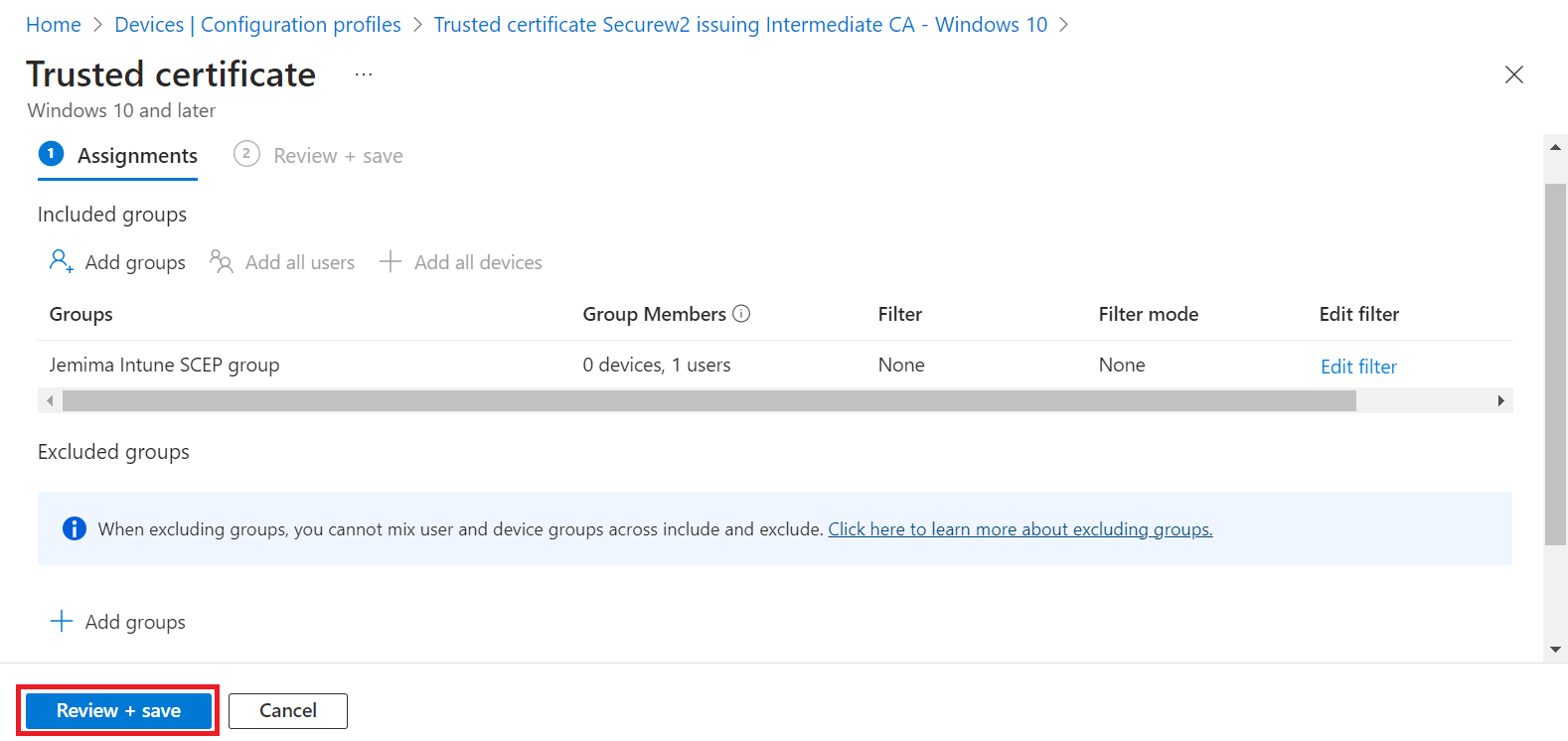The width and height of the screenshot is (1568, 741).
Task: Open Edit filter for Jemima group
Action: (1358, 367)
